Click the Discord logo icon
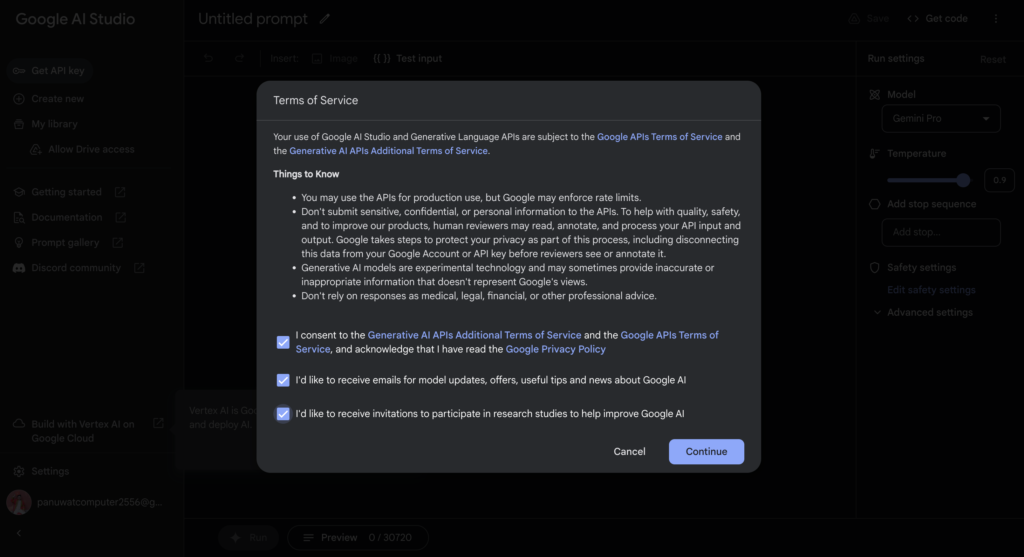This screenshot has height=557, width=1024. pos(19,268)
